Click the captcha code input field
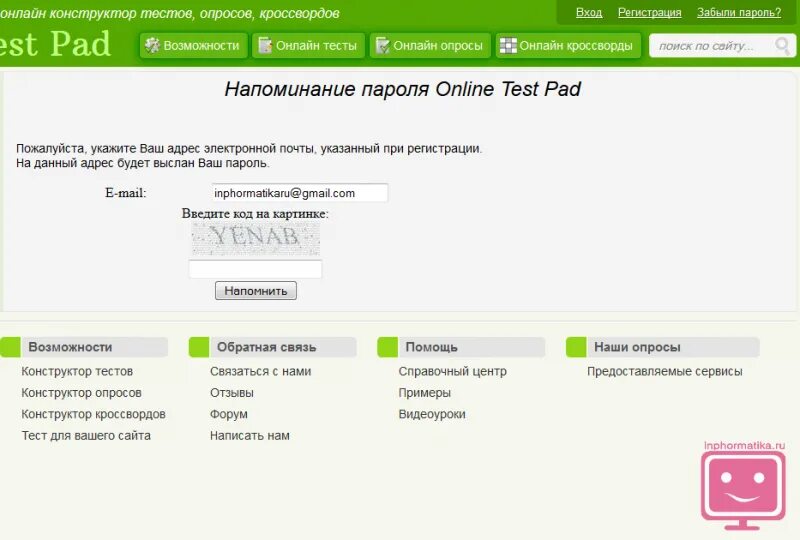Image resolution: width=800 pixels, height=540 pixels. point(255,269)
